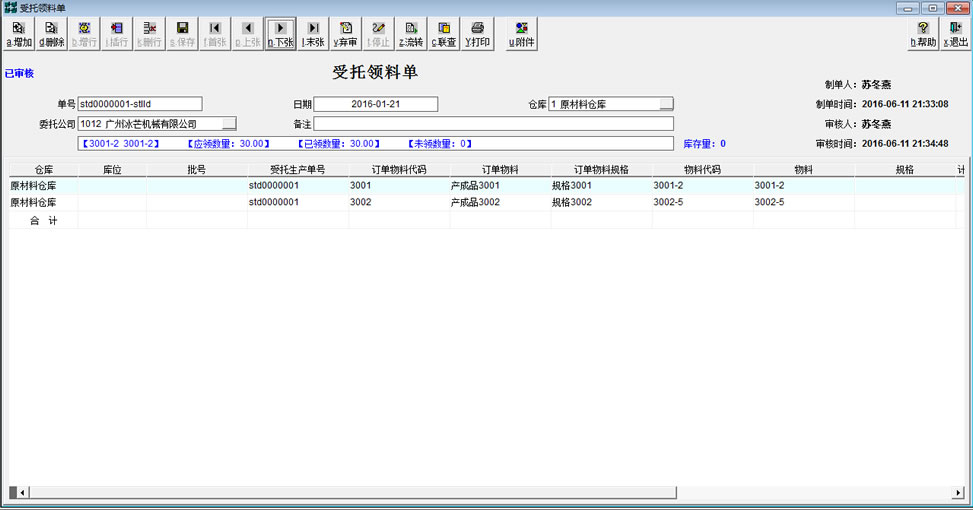The height and width of the screenshot is (510, 973).
Task: Click the 仓库 column header
Action: 43,169
